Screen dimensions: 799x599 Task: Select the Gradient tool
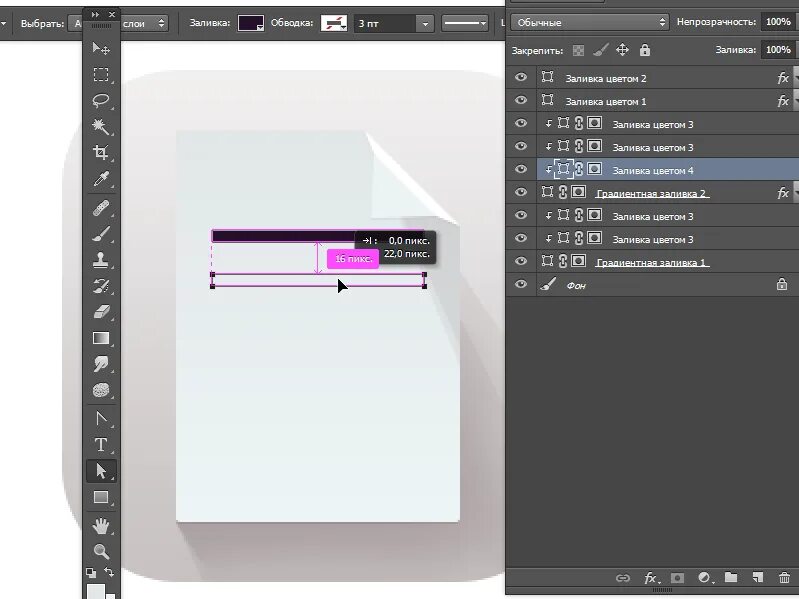tap(101, 338)
